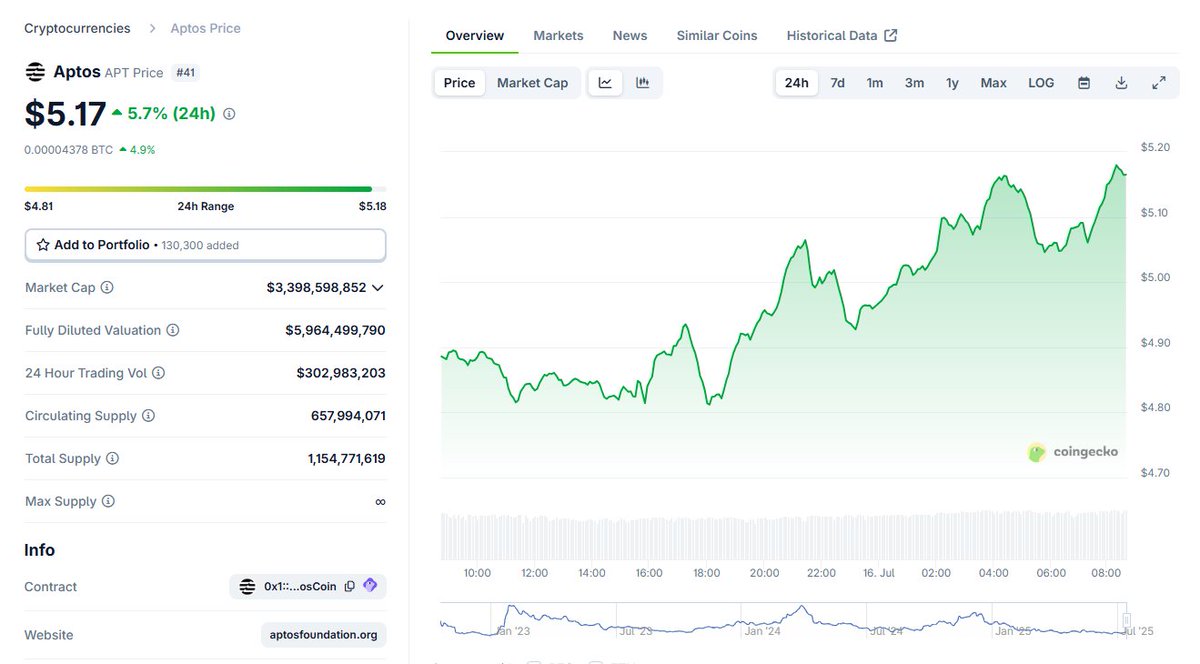The width and height of the screenshot is (1200, 664).
Task: Click the $5,964,499,790 valuation value
Action: point(335,330)
